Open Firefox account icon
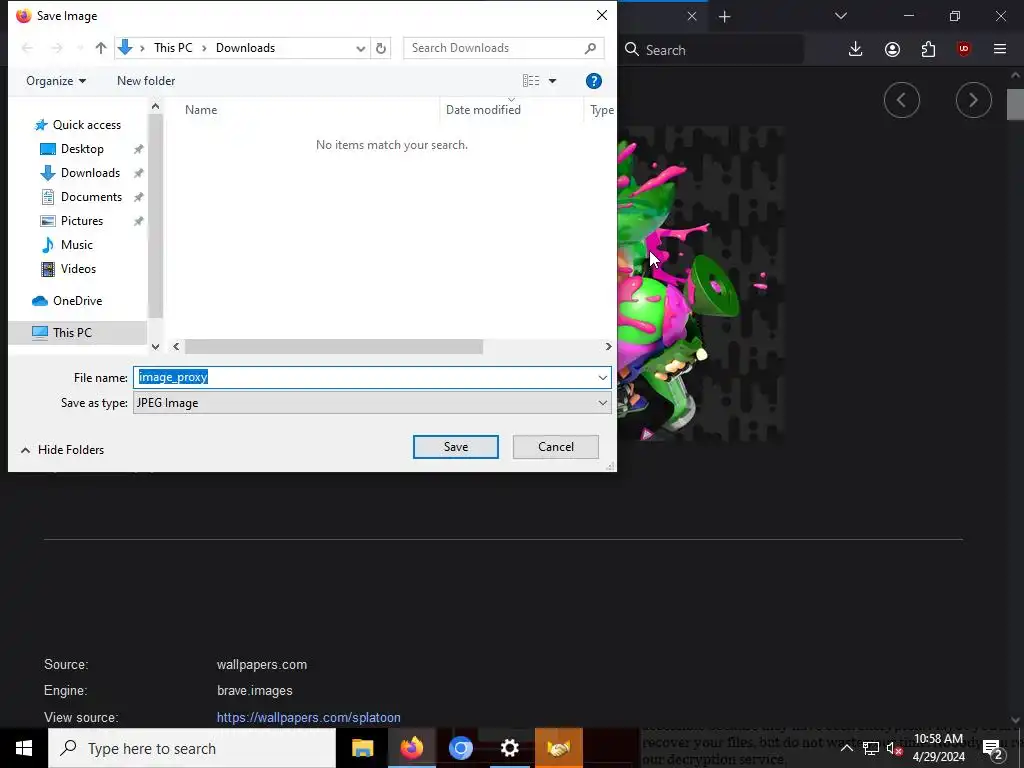 [892, 50]
